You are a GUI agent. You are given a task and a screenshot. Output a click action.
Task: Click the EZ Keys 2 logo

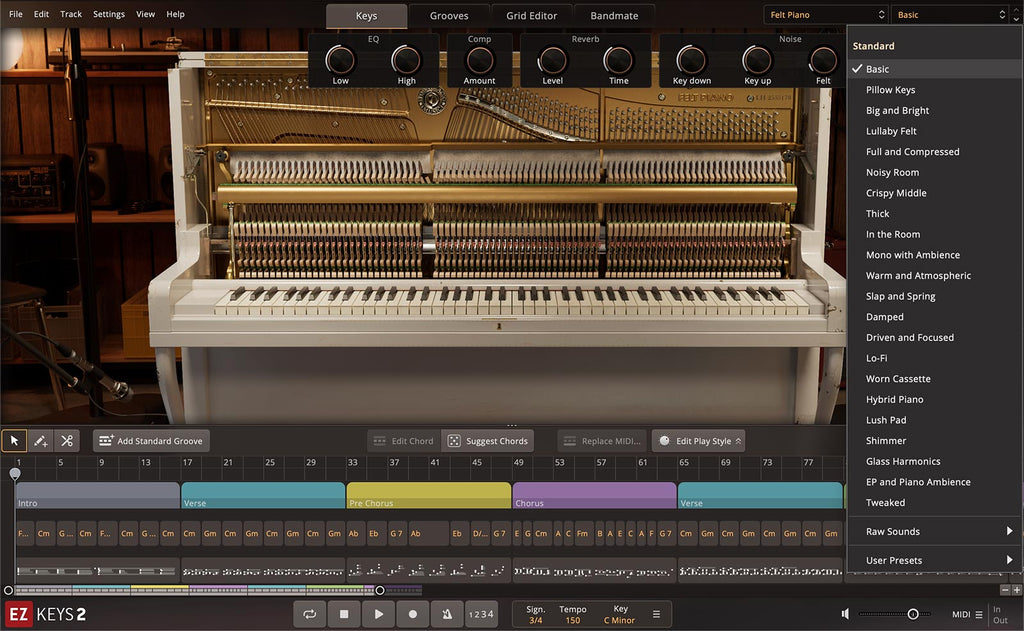[x=46, y=614]
